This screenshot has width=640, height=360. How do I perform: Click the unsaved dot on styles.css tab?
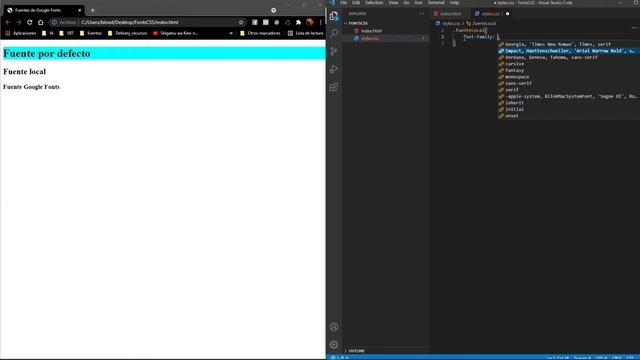[507, 14]
